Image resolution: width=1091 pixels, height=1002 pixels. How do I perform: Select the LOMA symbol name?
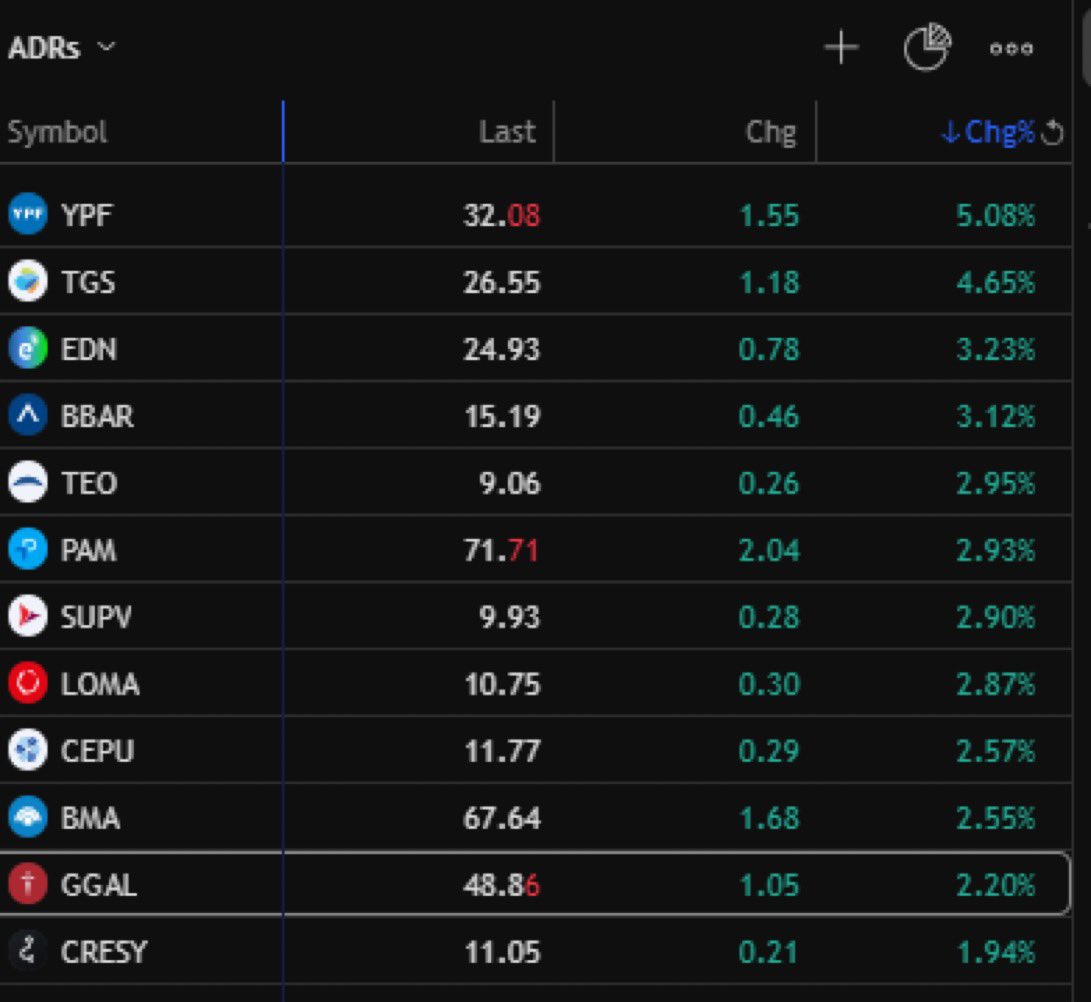click(100, 684)
